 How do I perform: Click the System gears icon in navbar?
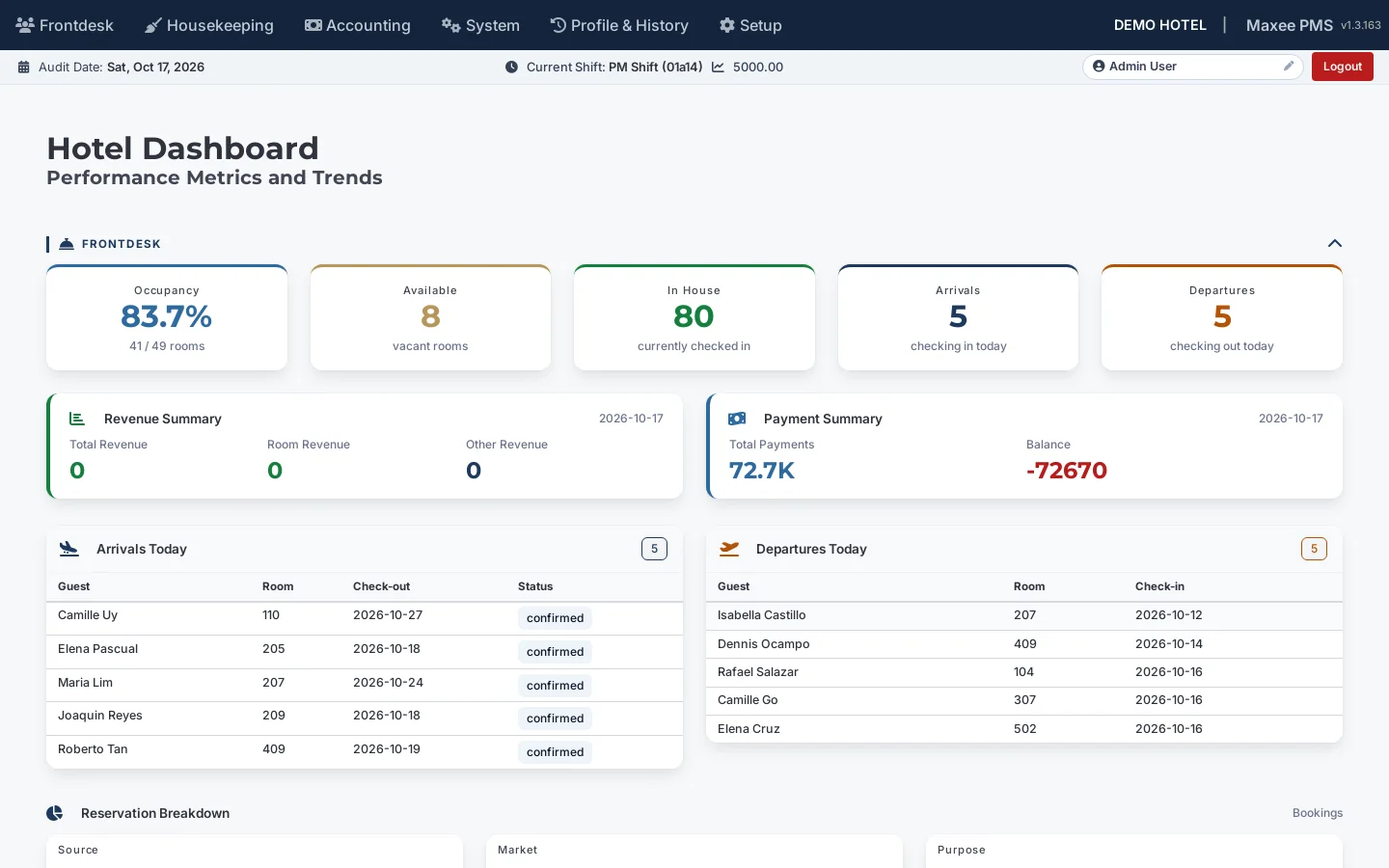[450, 25]
